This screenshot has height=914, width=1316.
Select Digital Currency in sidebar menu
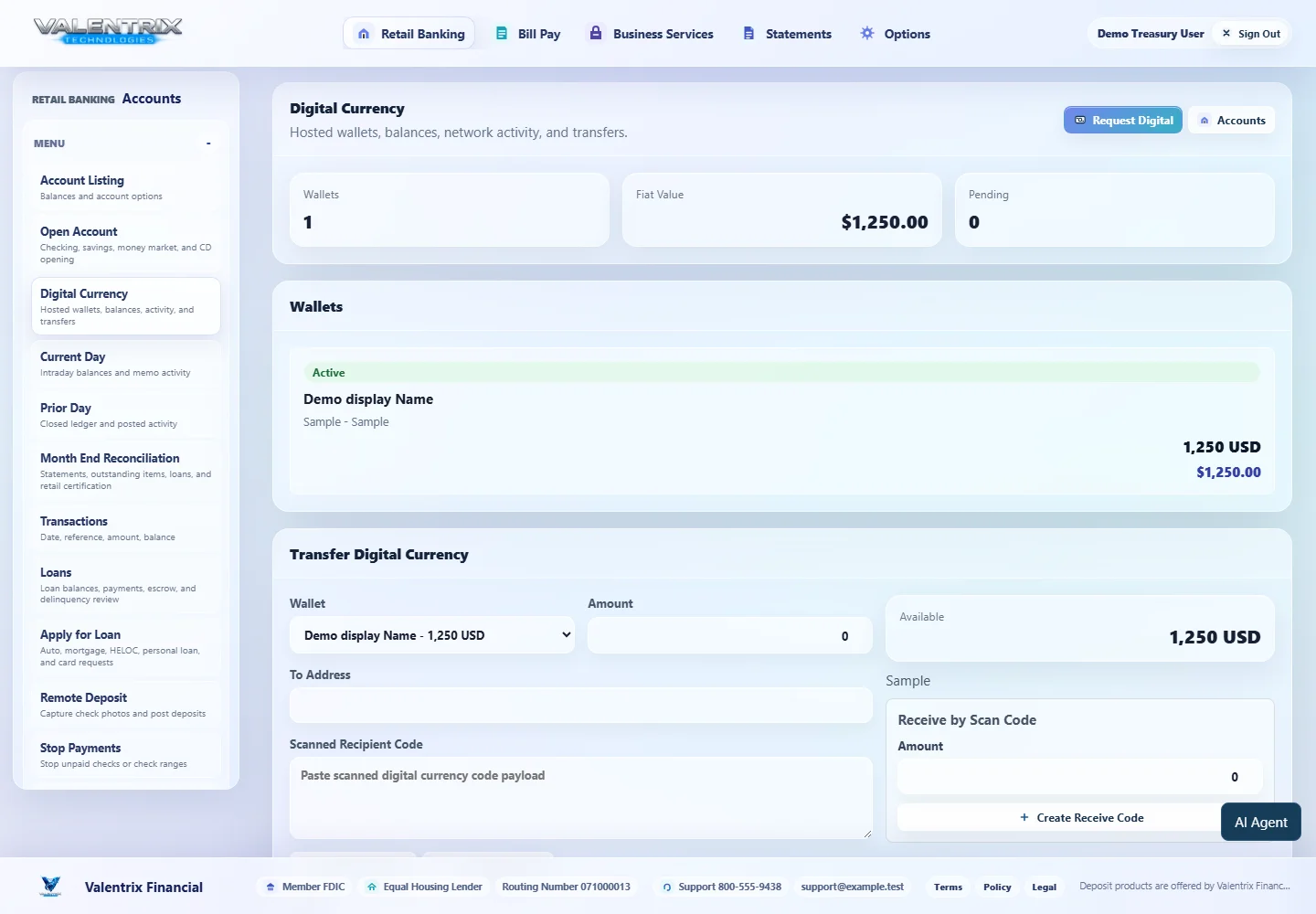click(126, 306)
